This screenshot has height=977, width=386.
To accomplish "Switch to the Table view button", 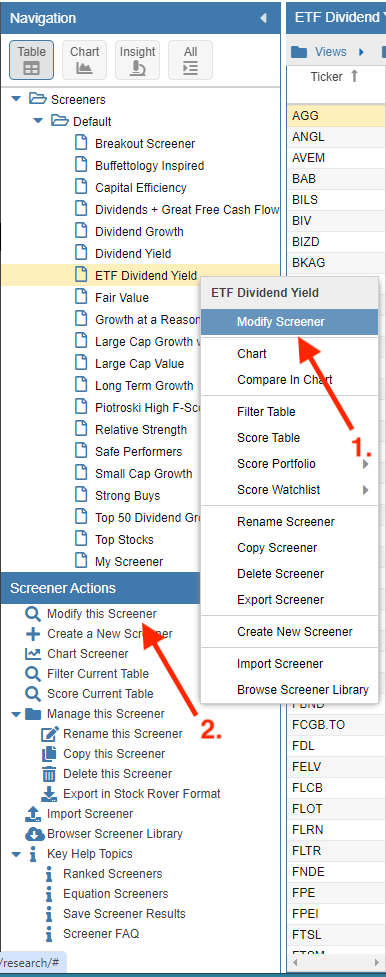I will (x=31, y=60).
